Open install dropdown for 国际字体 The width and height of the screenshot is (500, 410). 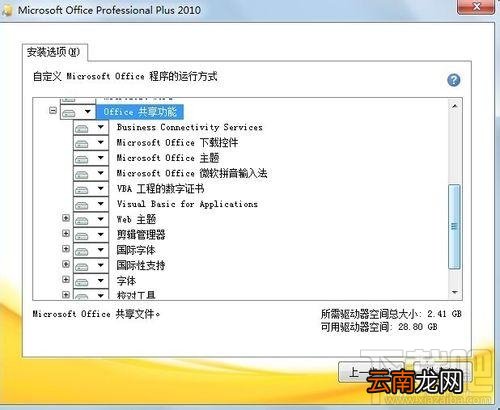pyautogui.click(x=91, y=250)
